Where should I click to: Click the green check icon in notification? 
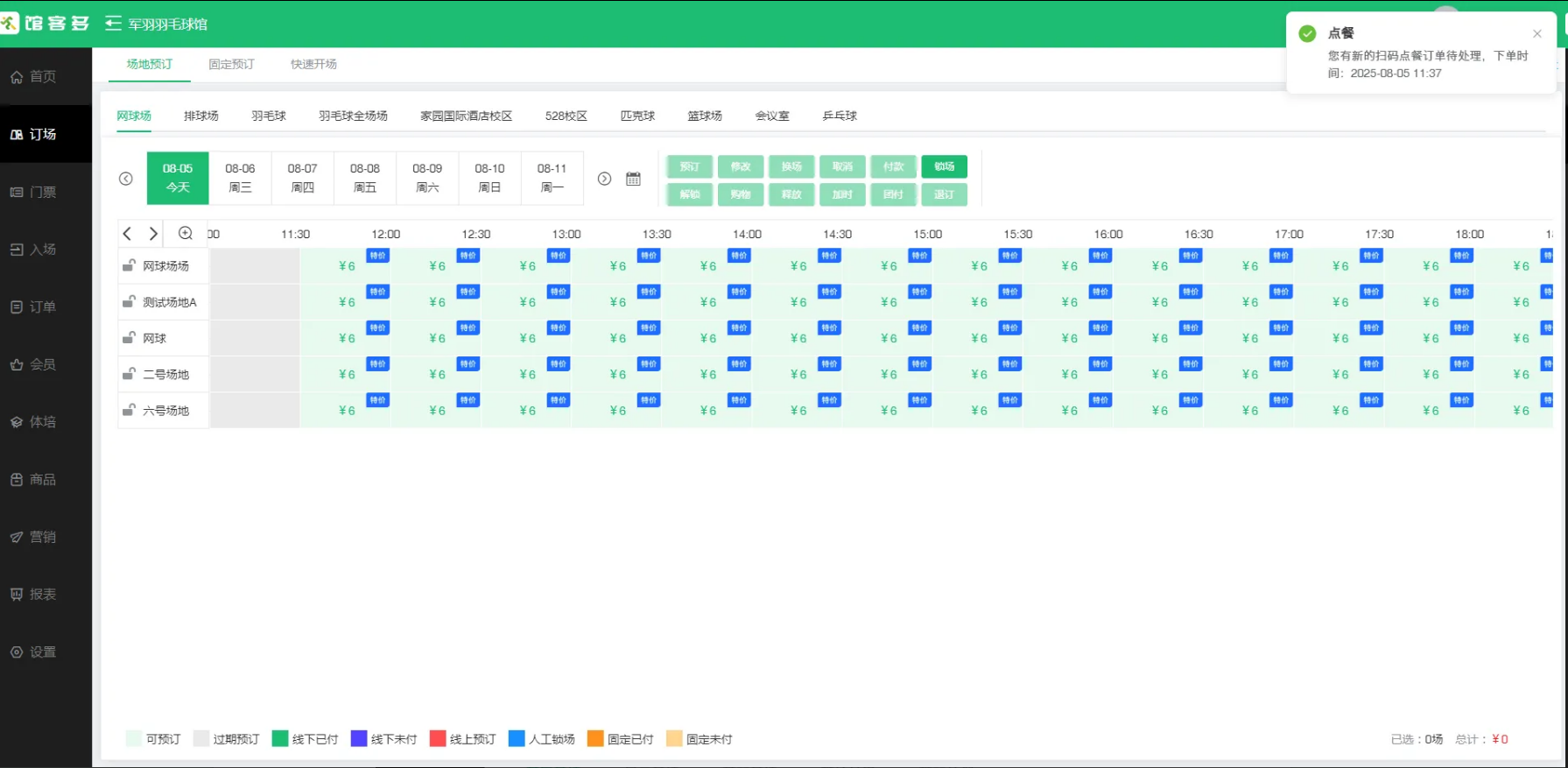click(1307, 33)
